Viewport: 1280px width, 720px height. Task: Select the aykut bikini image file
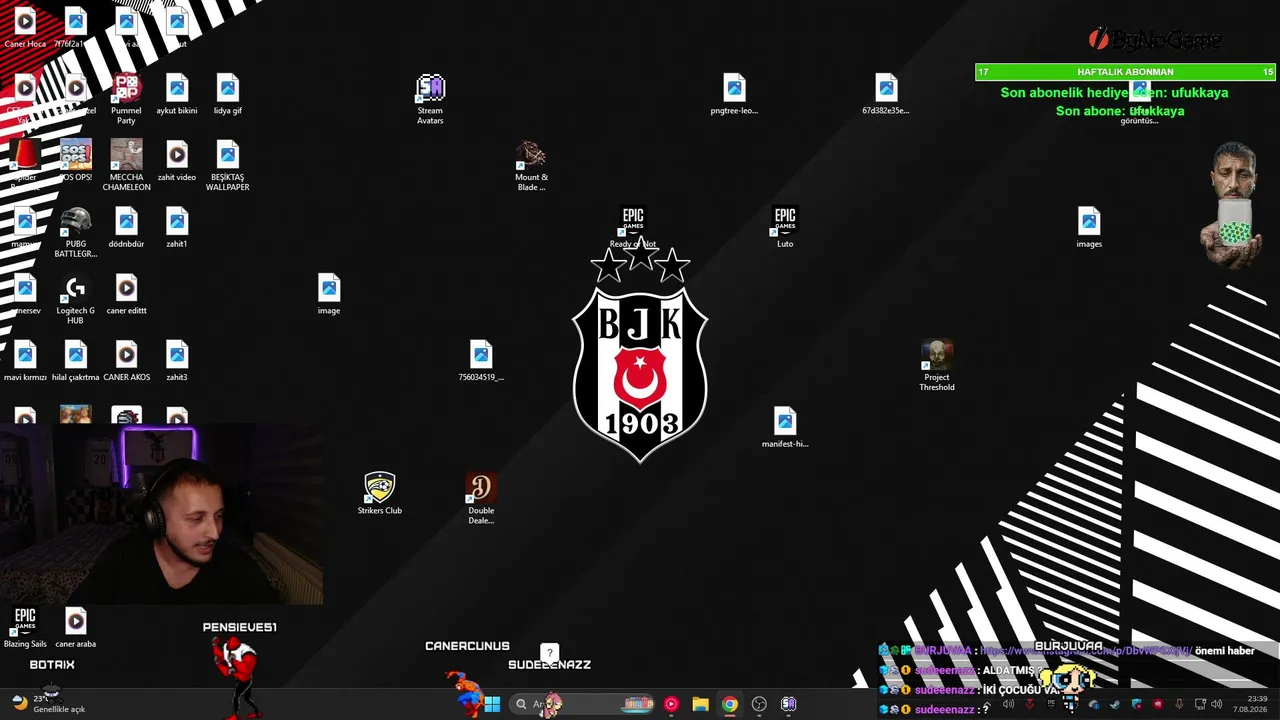[x=177, y=95]
